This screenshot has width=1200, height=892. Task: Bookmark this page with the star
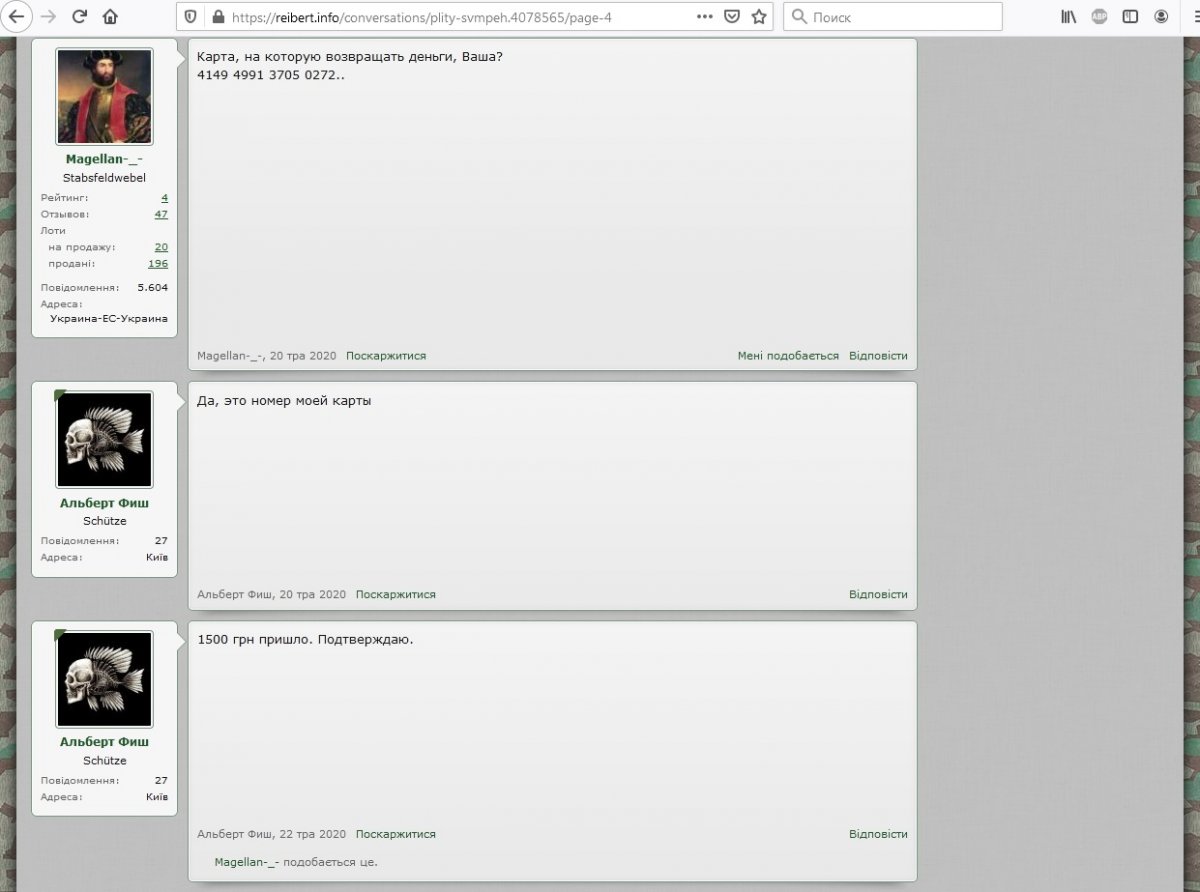[x=759, y=16]
